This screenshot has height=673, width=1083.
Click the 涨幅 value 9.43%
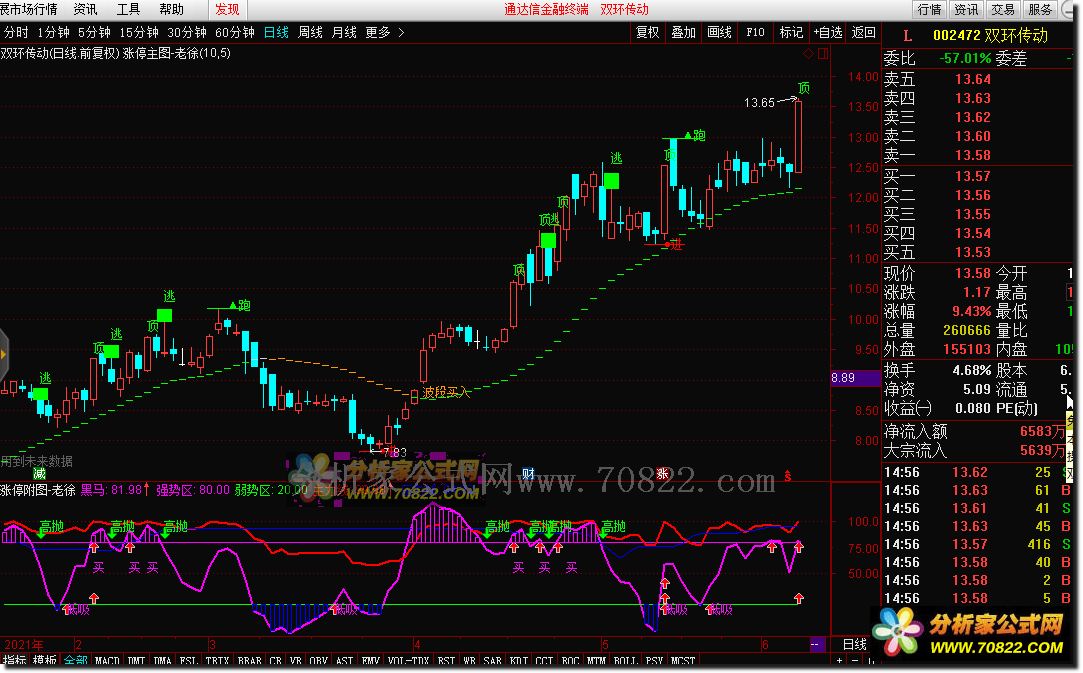click(972, 311)
